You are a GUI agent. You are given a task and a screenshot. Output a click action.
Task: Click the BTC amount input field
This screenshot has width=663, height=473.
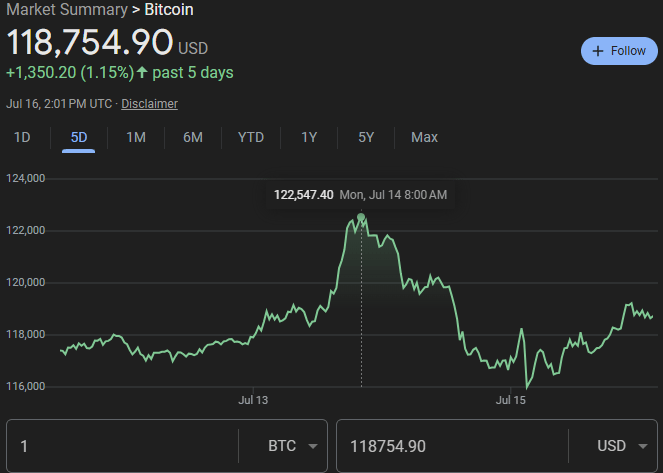click(123, 446)
